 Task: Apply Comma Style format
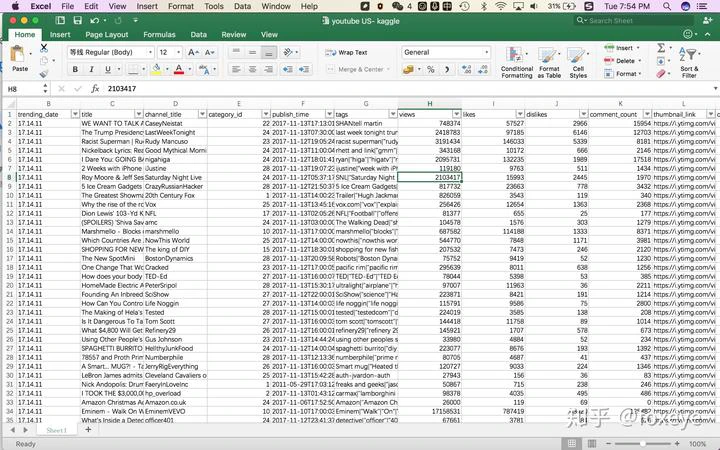447,69
